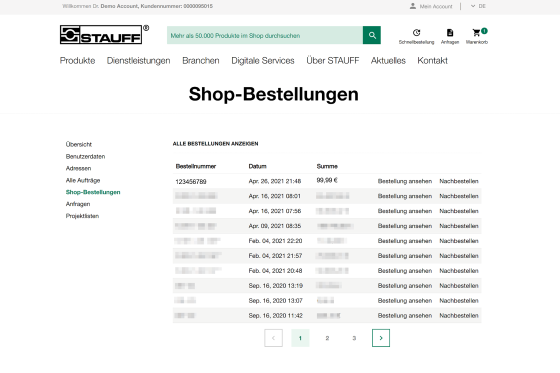This screenshot has height=373, width=560.
Task: Open Schnellbestellung quick order icon
Action: (416, 33)
